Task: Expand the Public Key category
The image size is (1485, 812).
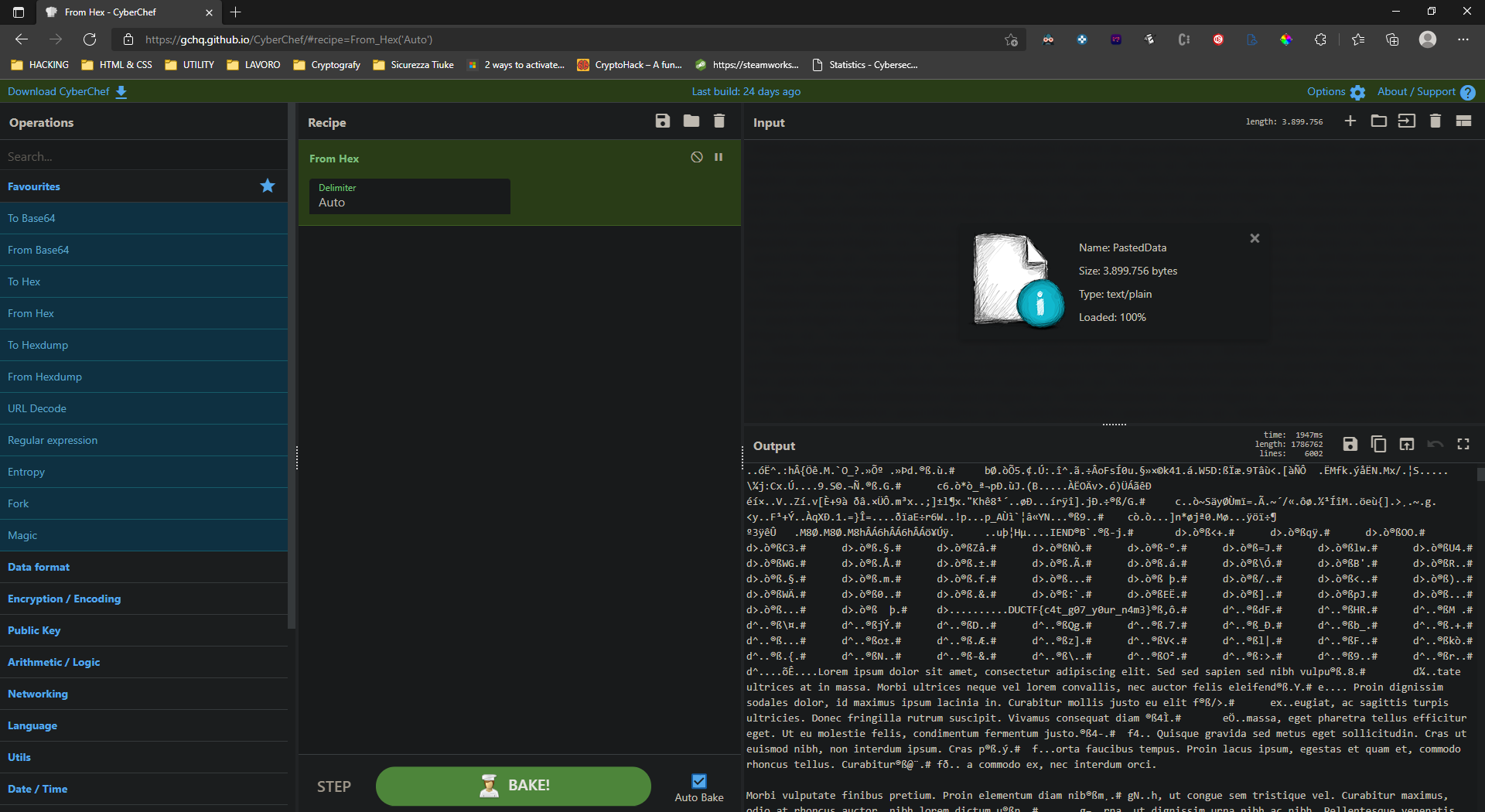Action: coord(144,630)
